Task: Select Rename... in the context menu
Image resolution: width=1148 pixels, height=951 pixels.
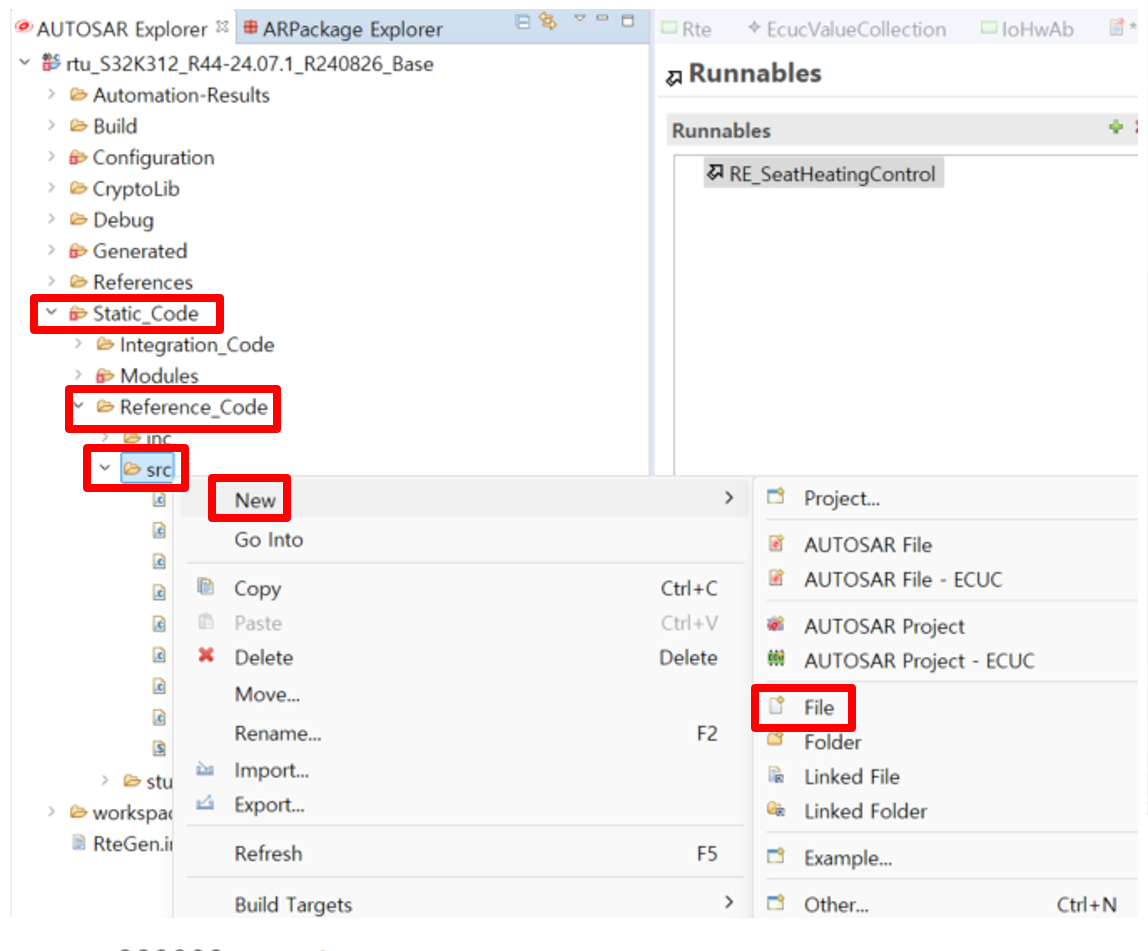Action: pos(277,734)
